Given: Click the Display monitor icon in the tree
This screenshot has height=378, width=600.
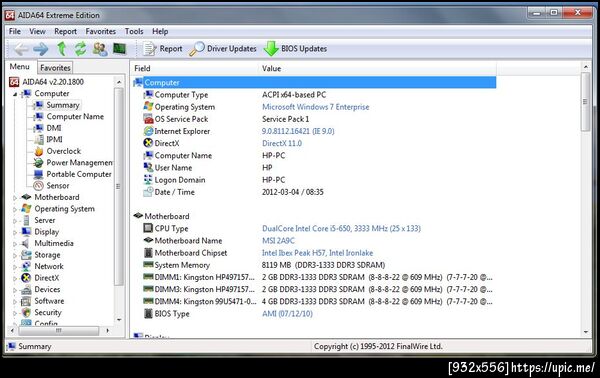Looking at the screenshot, I should pos(26,231).
